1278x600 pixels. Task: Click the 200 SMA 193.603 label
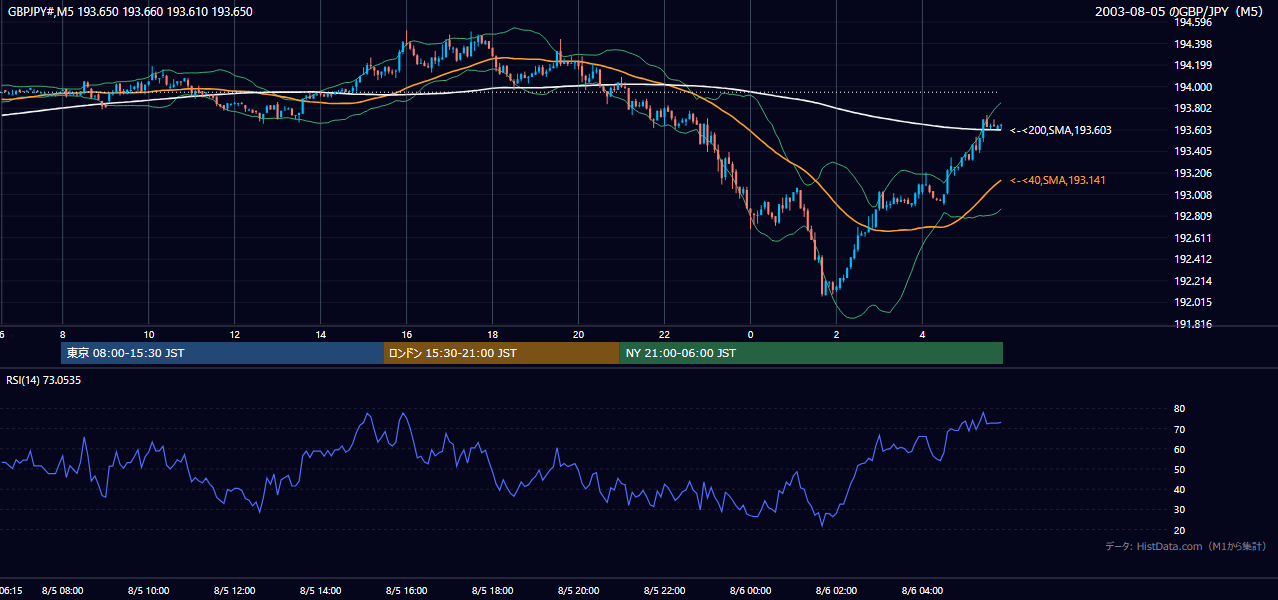pyautogui.click(x=1061, y=130)
